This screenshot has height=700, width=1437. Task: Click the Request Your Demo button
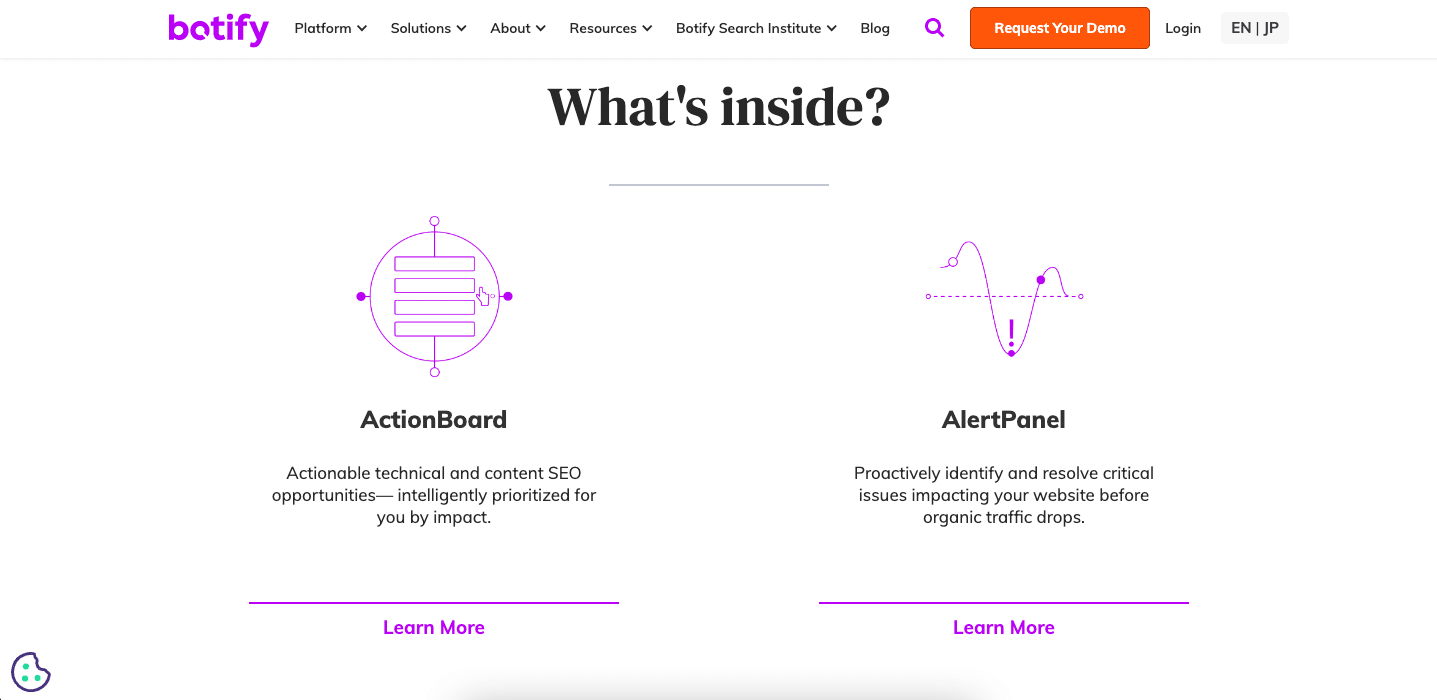coord(1059,28)
